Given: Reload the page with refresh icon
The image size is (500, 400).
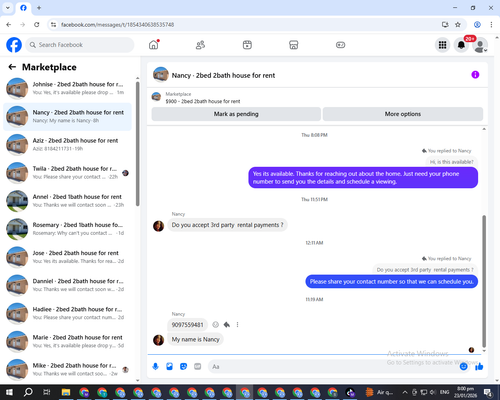Looking at the screenshot, I should click(37, 25).
